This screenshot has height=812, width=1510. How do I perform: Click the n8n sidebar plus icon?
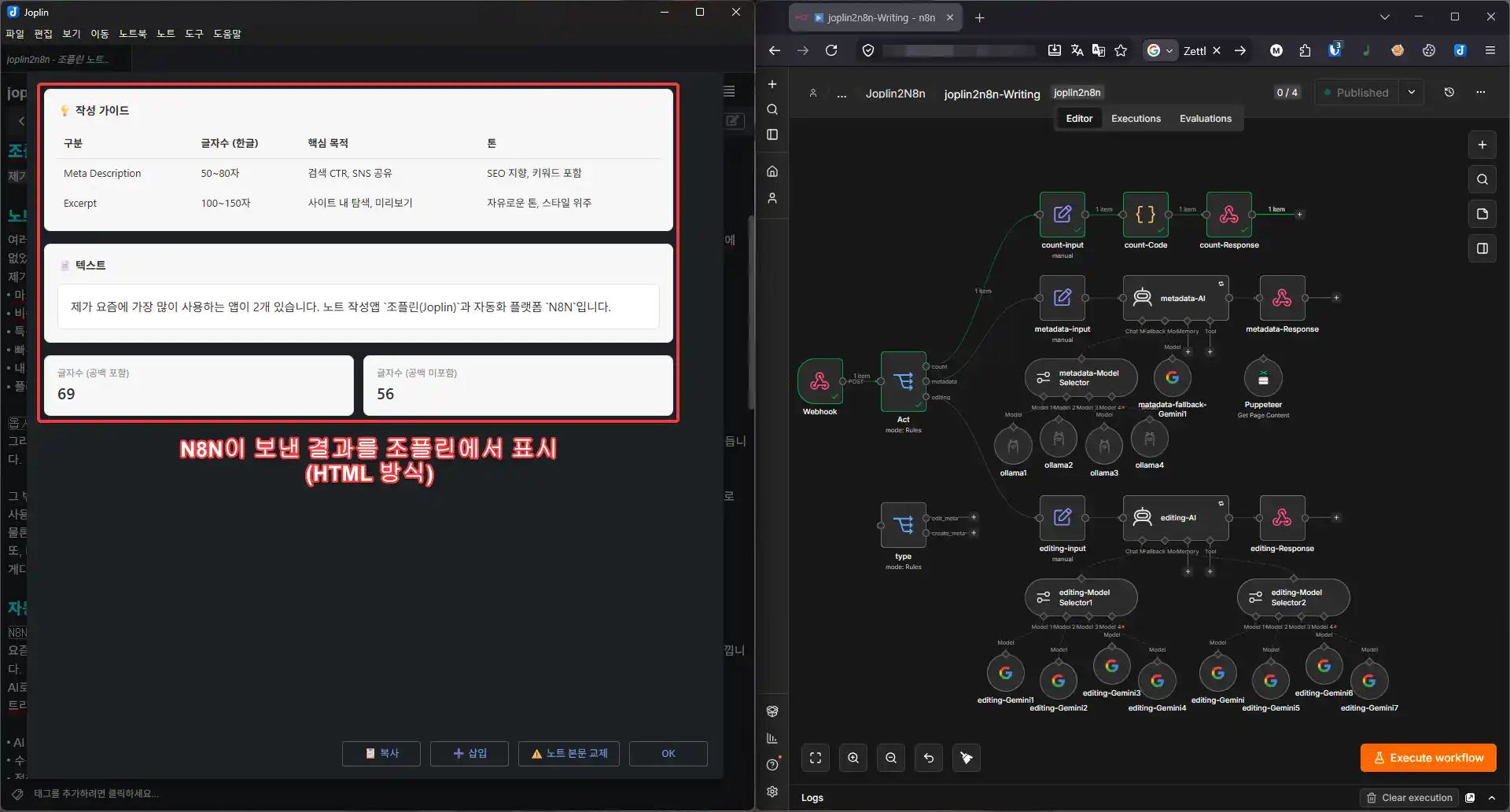click(x=772, y=84)
